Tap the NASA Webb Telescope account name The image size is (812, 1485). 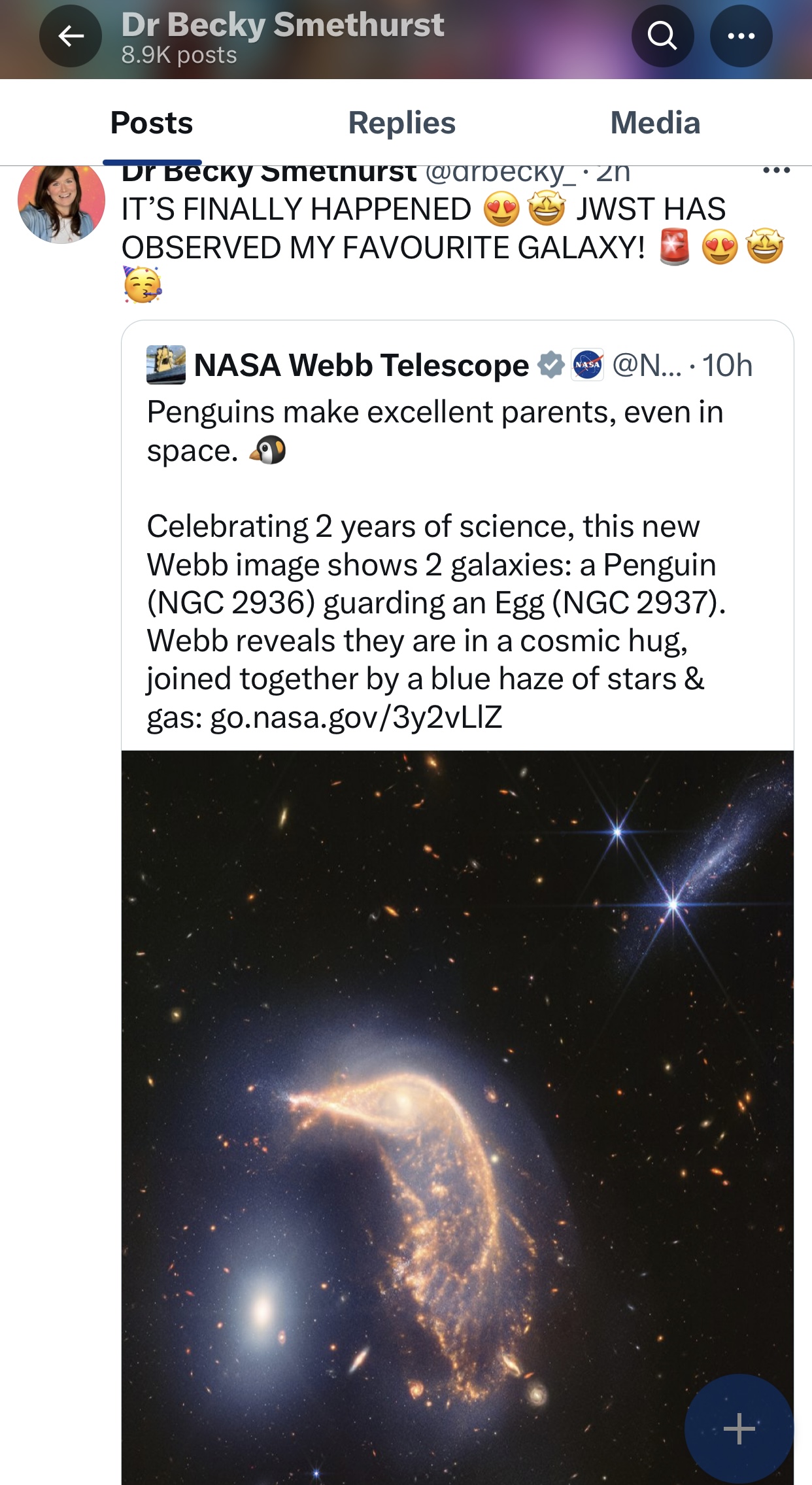(362, 365)
